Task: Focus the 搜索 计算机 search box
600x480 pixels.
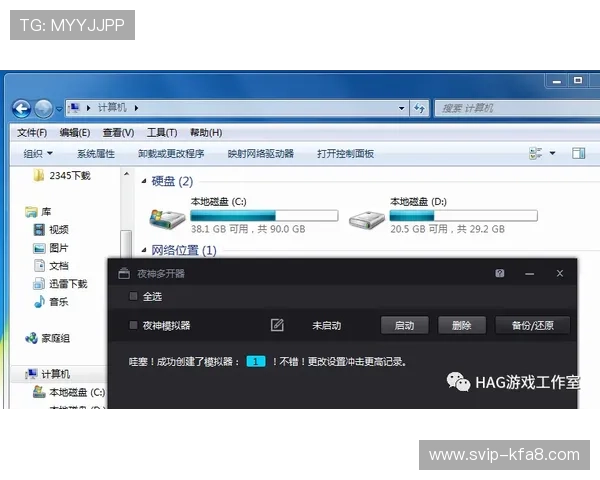Action: (x=517, y=108)
